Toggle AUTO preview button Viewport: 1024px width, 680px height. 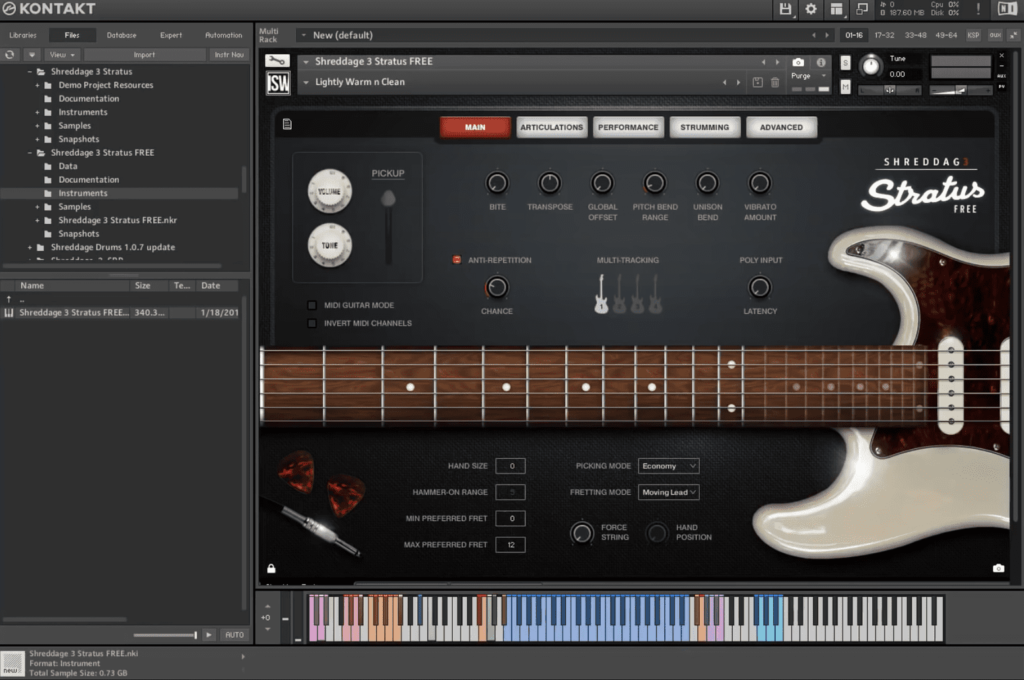point(234,635)
